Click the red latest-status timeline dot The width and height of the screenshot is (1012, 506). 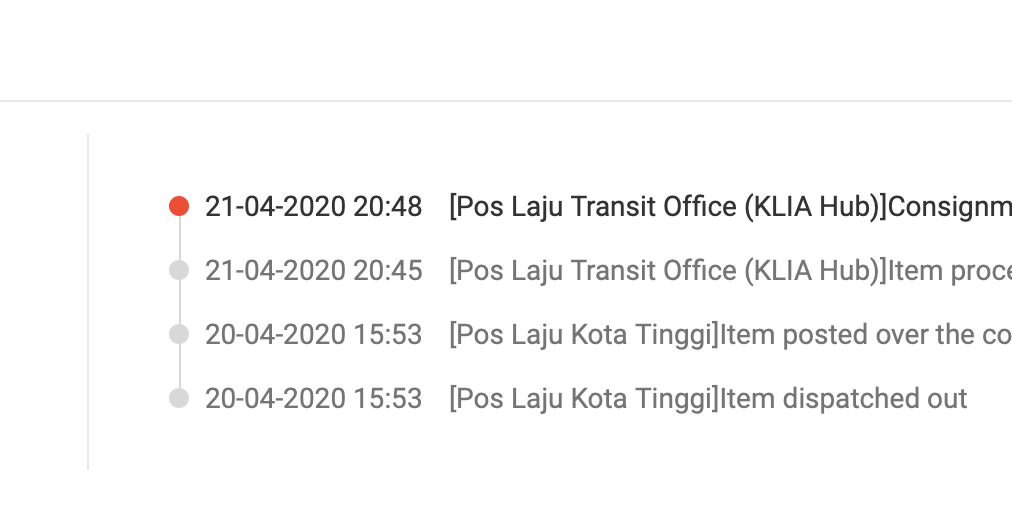(x=179, y=206)
